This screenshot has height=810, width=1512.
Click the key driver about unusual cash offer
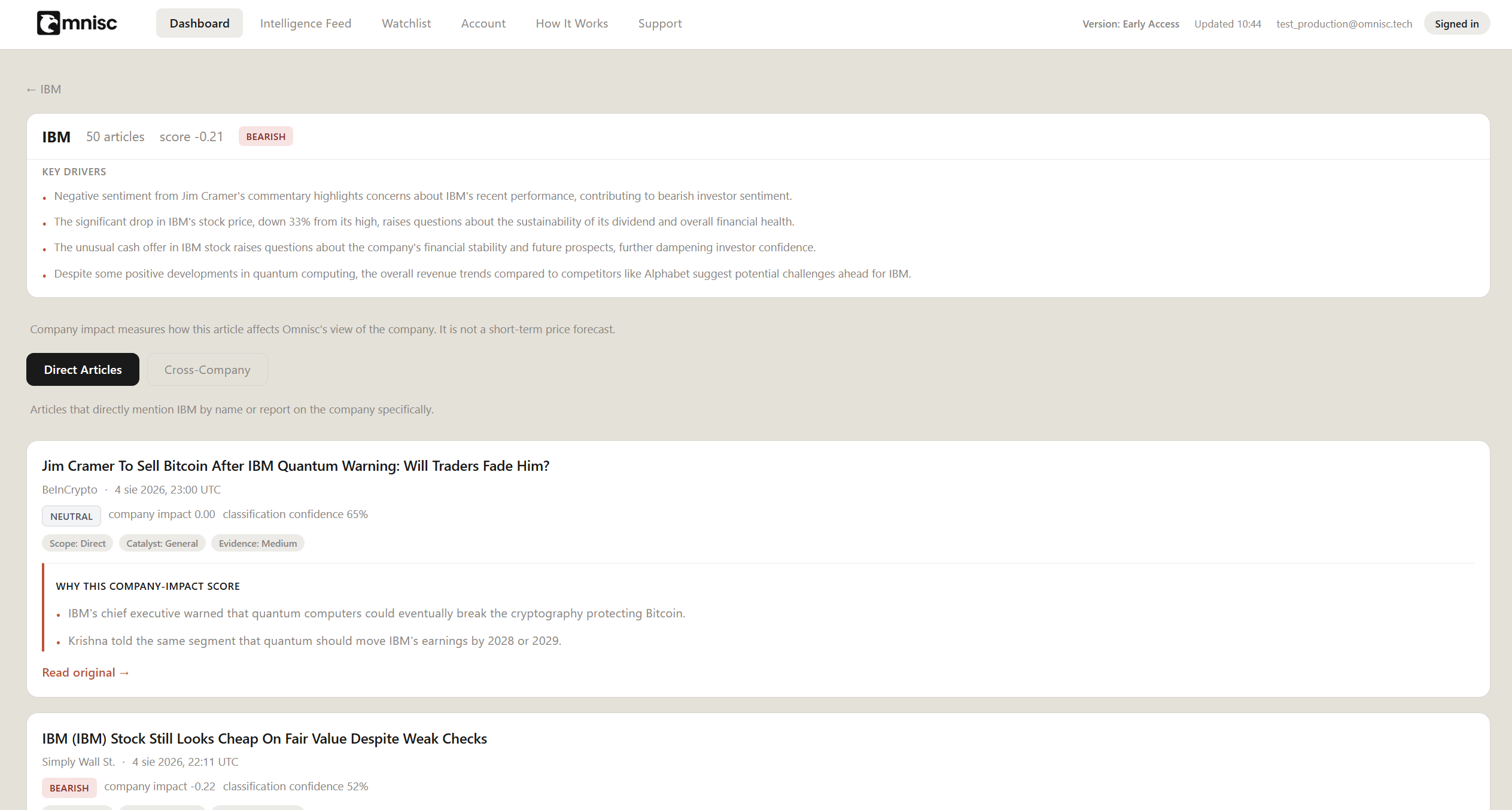[435, 248]
